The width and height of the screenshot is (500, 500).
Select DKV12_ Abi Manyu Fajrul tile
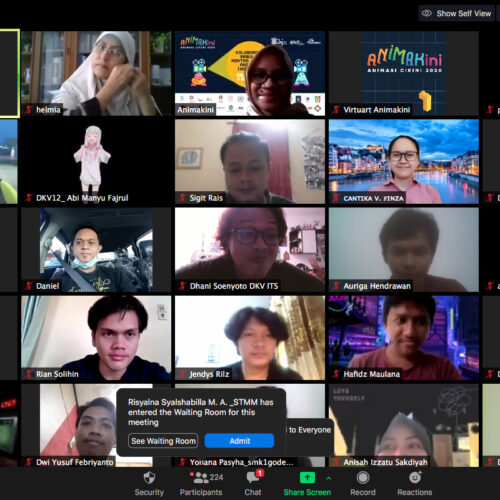click(96, 161)
